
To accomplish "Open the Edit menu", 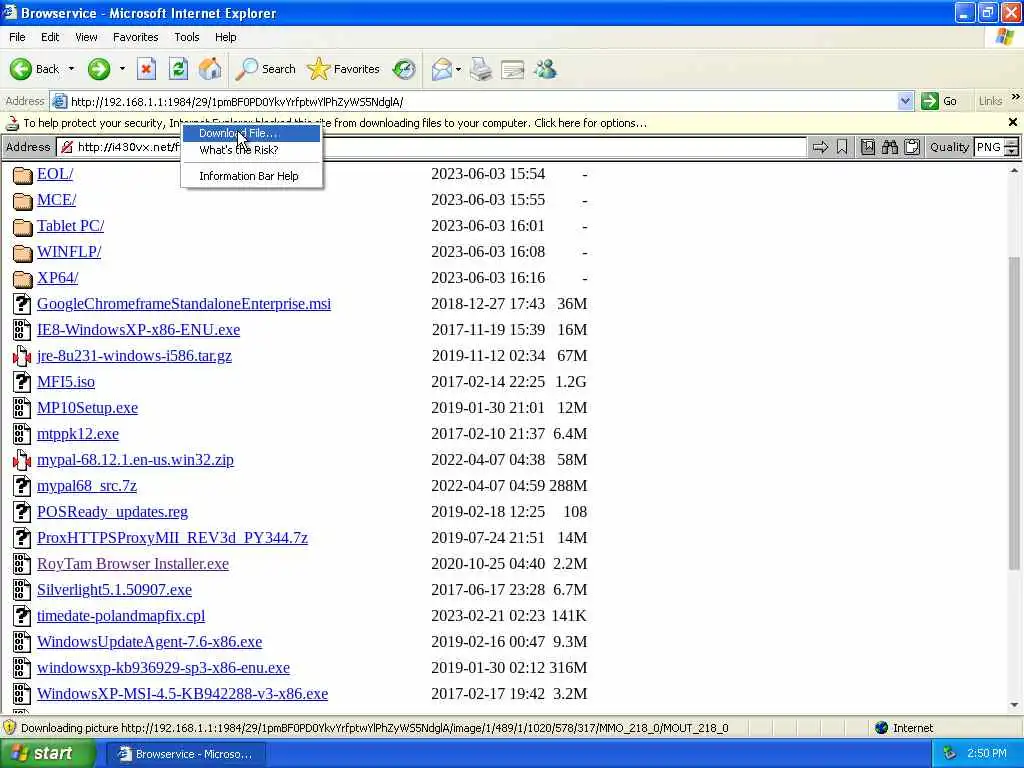I will coord(50,37).
